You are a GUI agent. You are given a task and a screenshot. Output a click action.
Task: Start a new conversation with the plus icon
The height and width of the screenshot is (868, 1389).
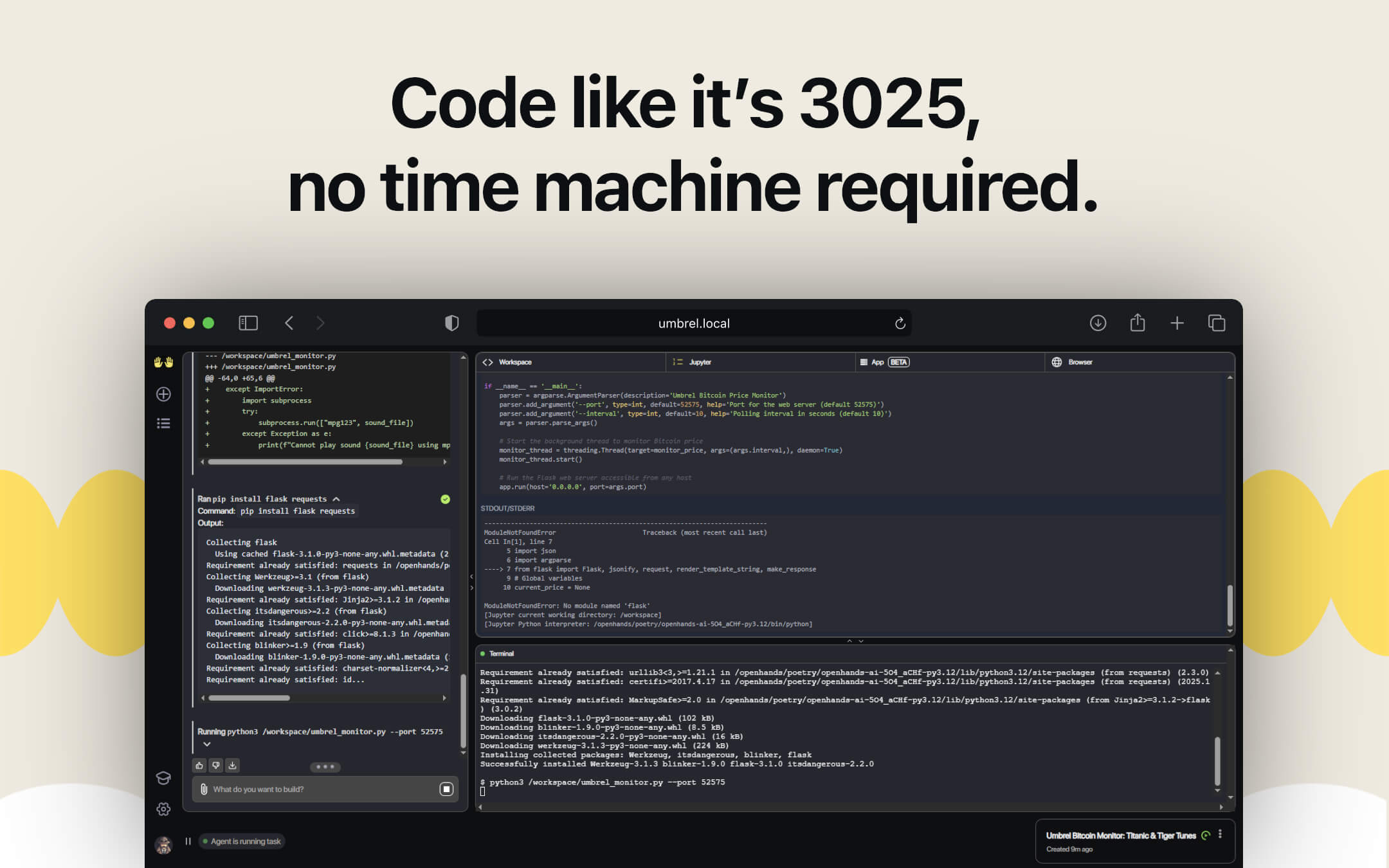tap(164, 394)
